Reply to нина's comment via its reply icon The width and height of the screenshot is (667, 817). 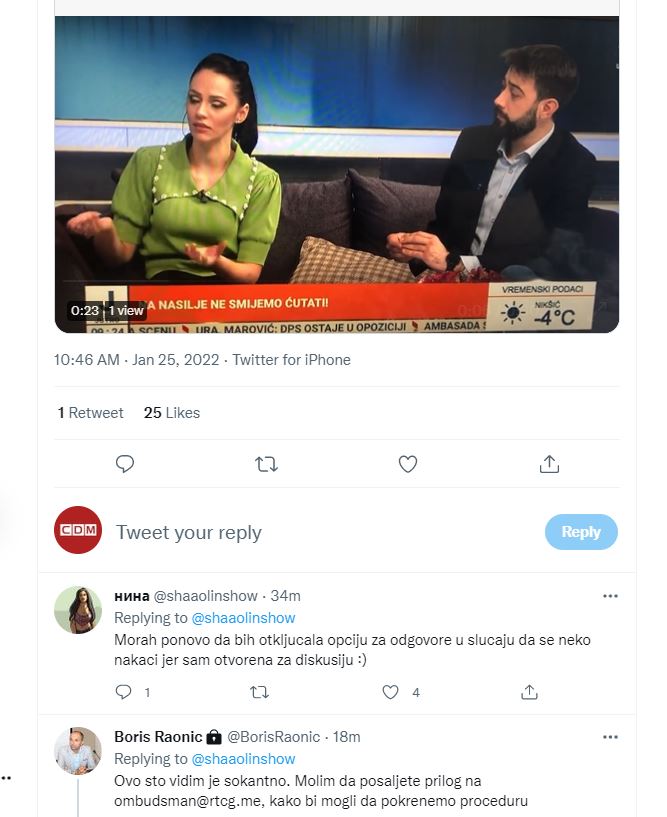123,692
